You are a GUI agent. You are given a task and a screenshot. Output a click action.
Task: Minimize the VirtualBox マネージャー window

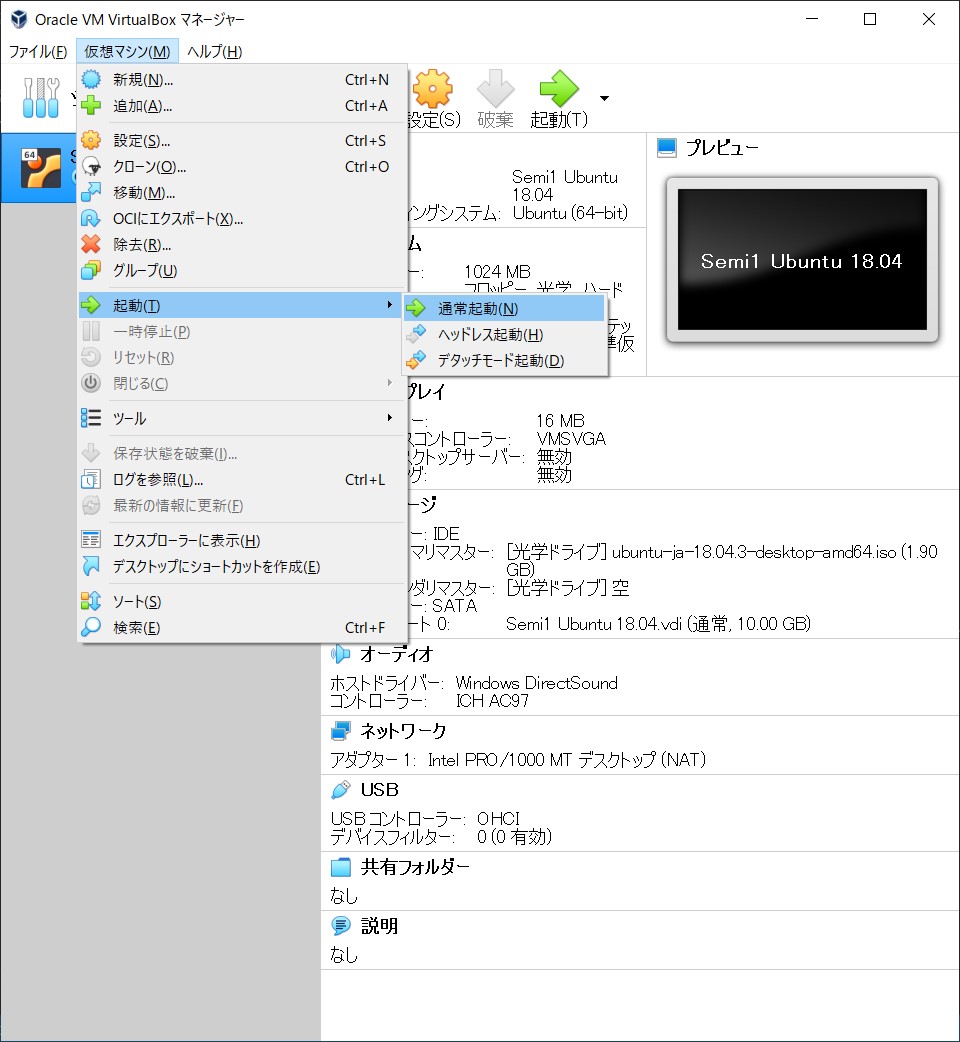tap(811, 19)
